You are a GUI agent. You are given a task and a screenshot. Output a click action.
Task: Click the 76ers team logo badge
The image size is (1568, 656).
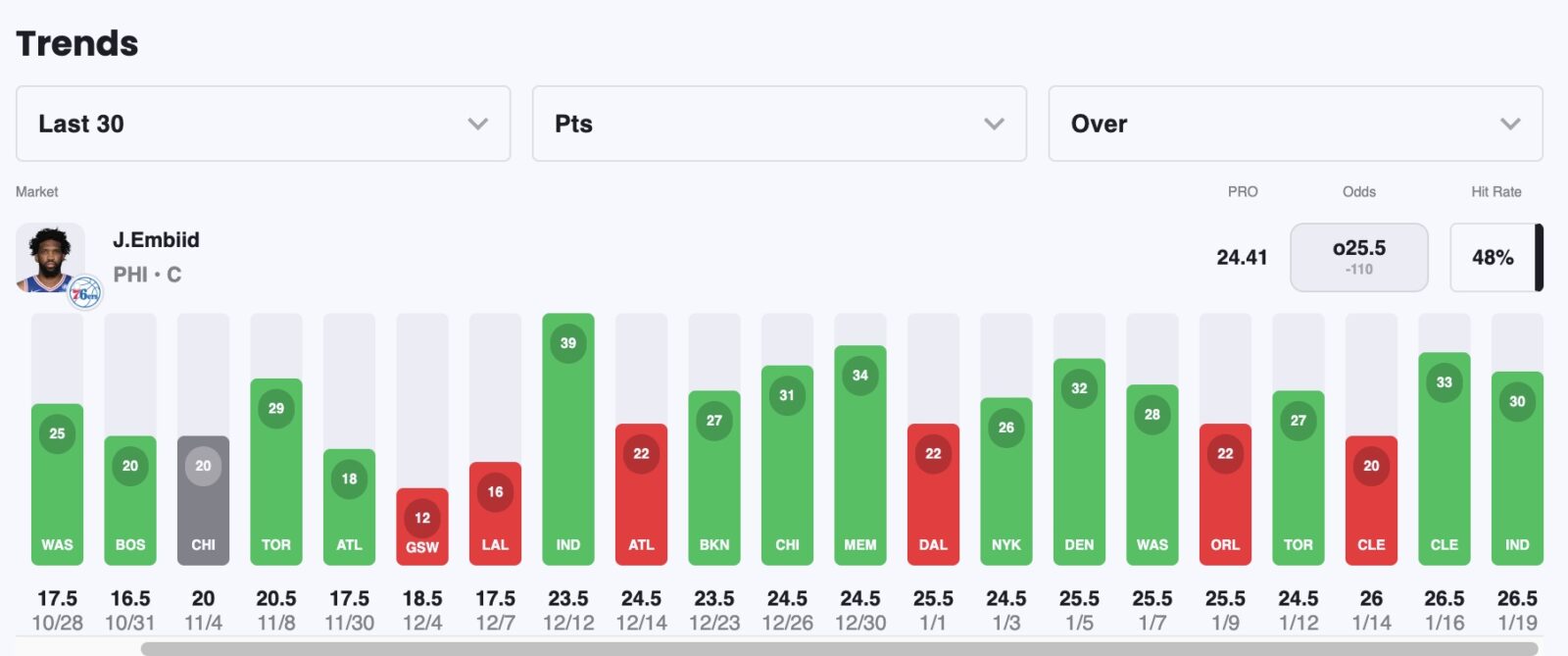(x=85, y=292)
